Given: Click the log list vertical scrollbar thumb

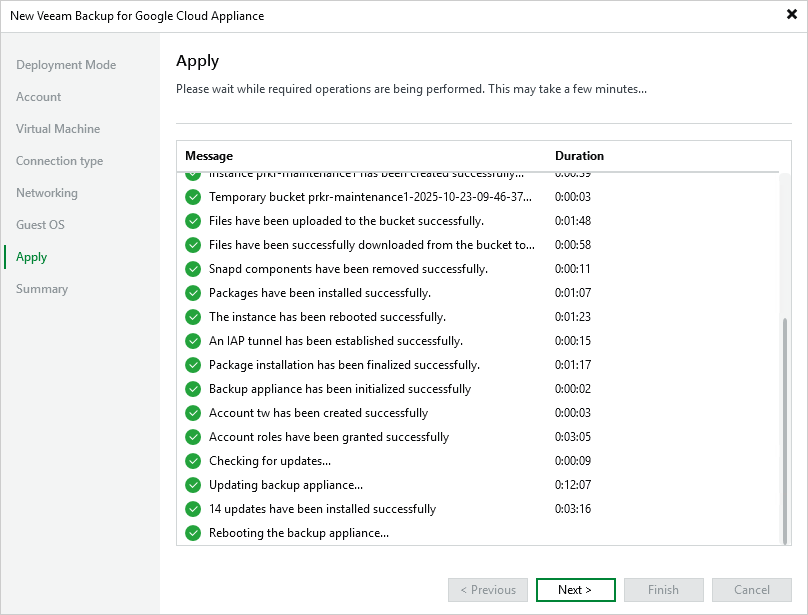Looking at the screenshot, I should [x=785, y=431].
